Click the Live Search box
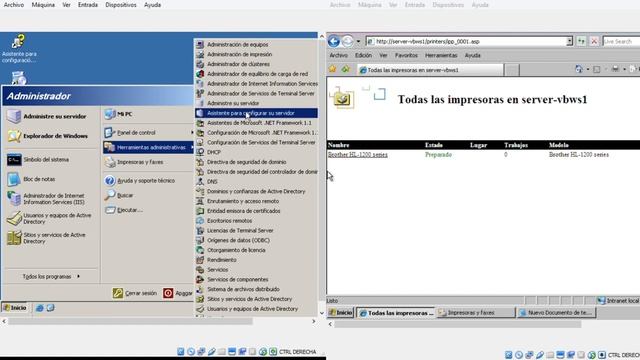Viewport: 640px width, 360px height. [x=621, y=41]
